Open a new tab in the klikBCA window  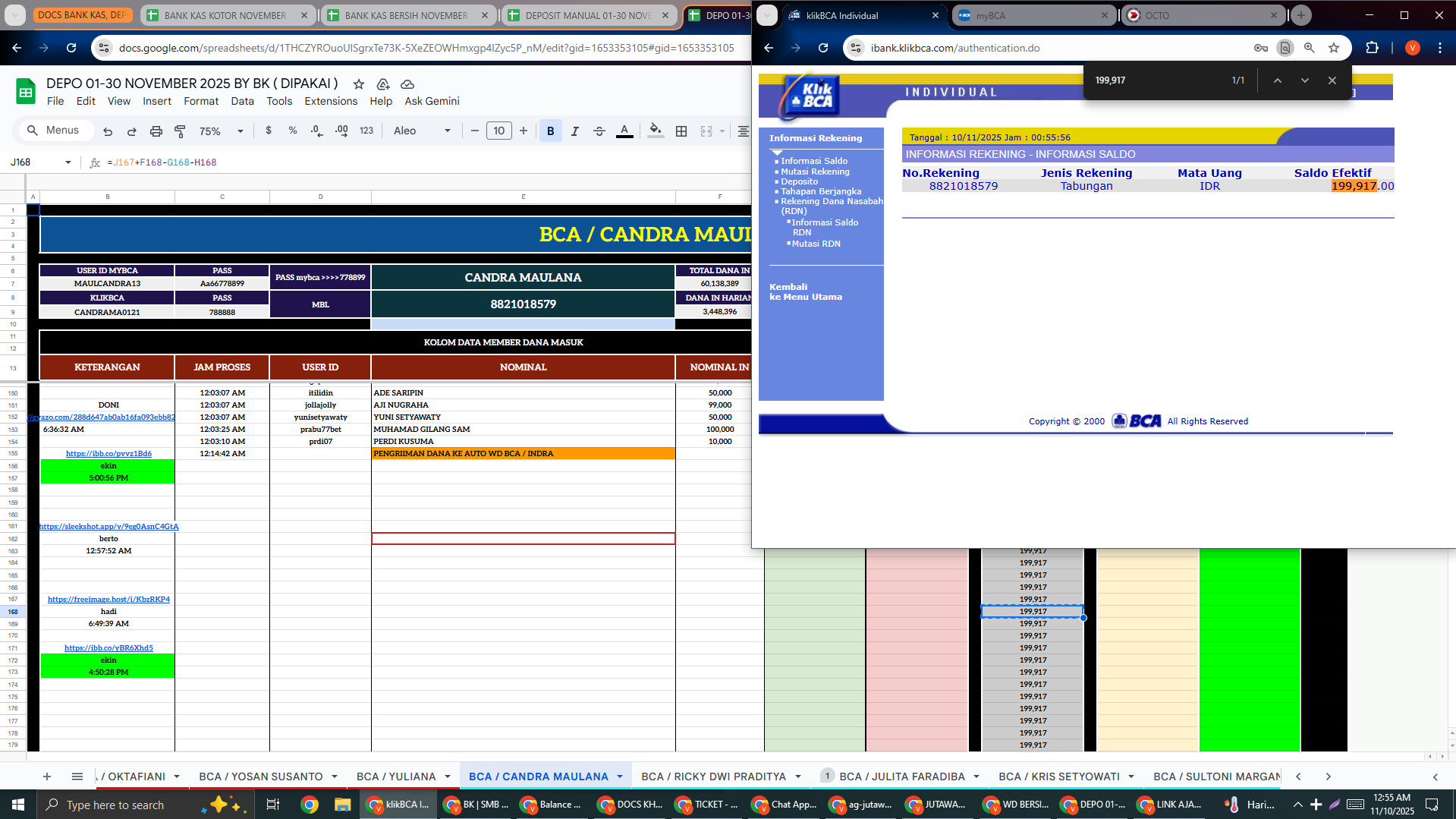point(1301,15)
